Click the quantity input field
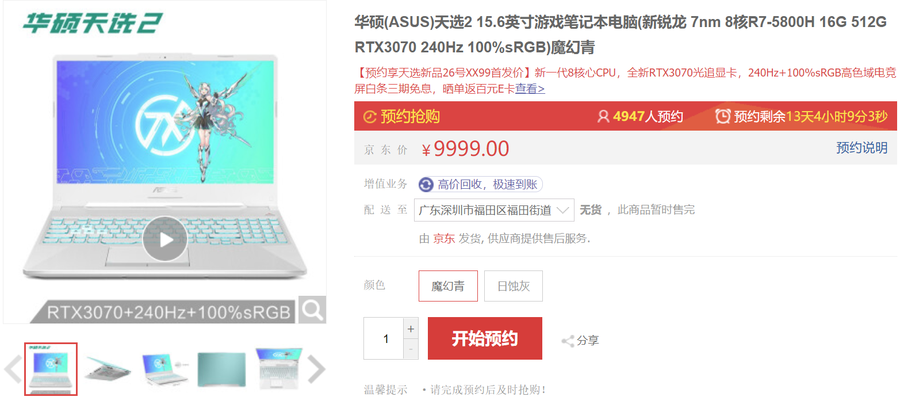Image resolution: width=900 pixels, height=408 pixels. click(x=383, y=339)
